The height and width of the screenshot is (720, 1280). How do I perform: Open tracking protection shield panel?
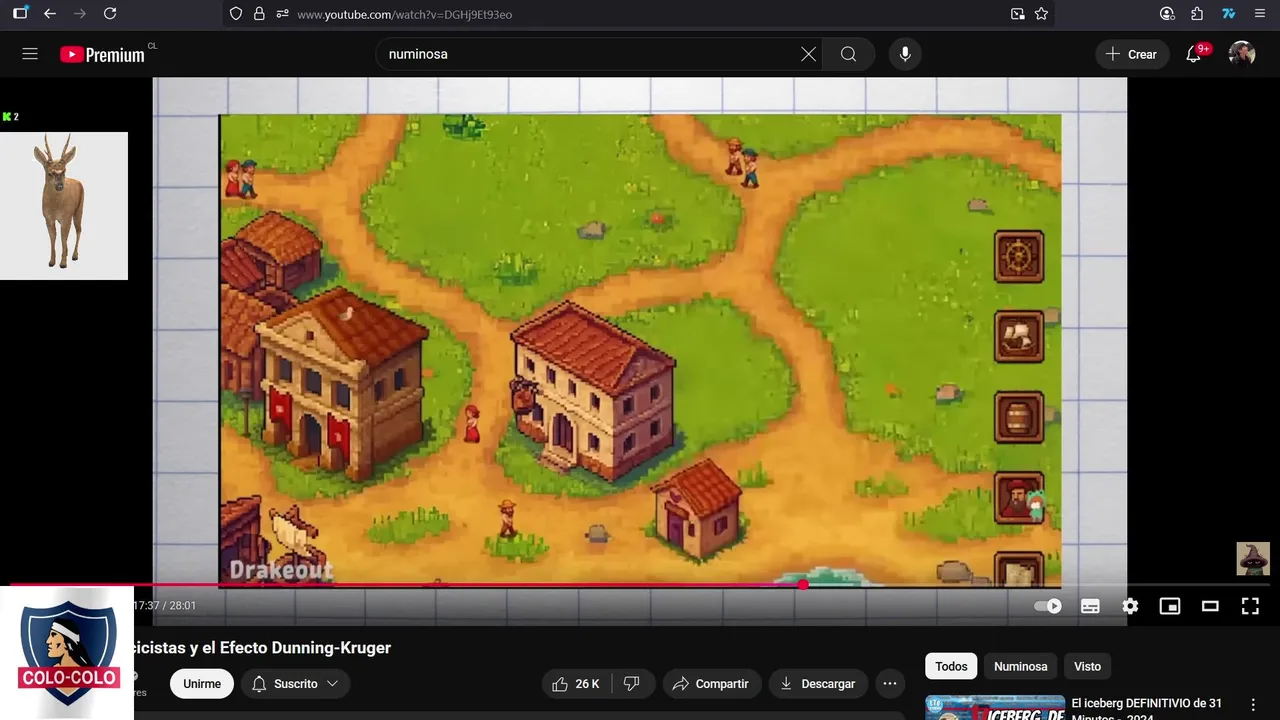(236, 14)
